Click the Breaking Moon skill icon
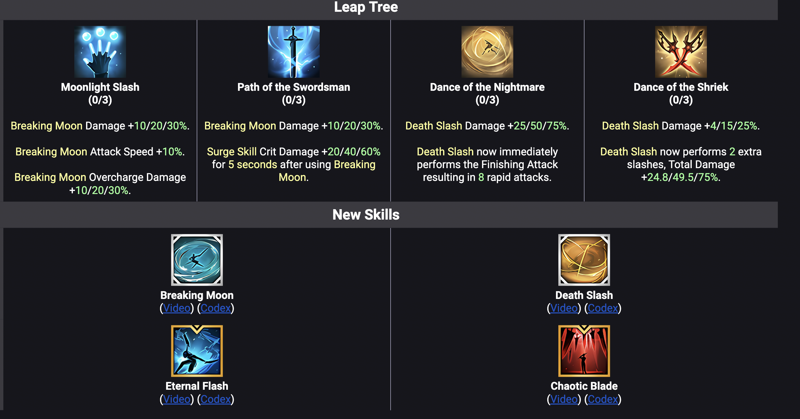The image size is (800, 419). click(x=197, y=260)
